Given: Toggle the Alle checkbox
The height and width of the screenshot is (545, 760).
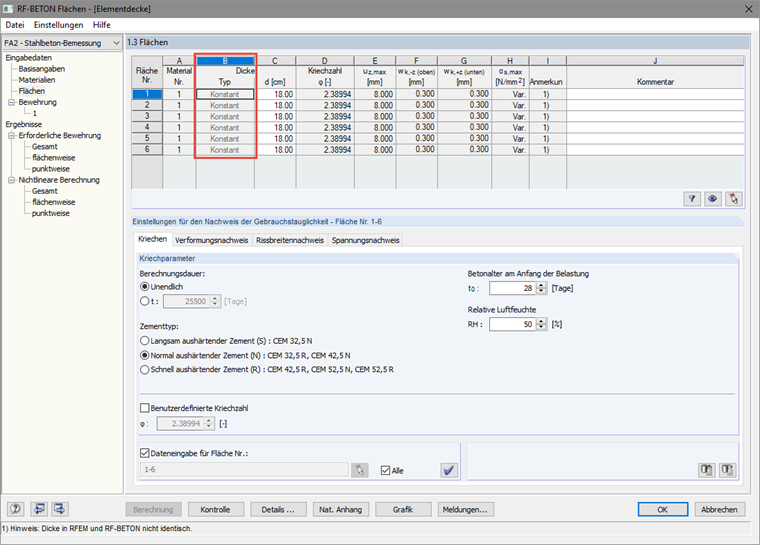Looking at the screenshot, I should [x=385, y=470].
